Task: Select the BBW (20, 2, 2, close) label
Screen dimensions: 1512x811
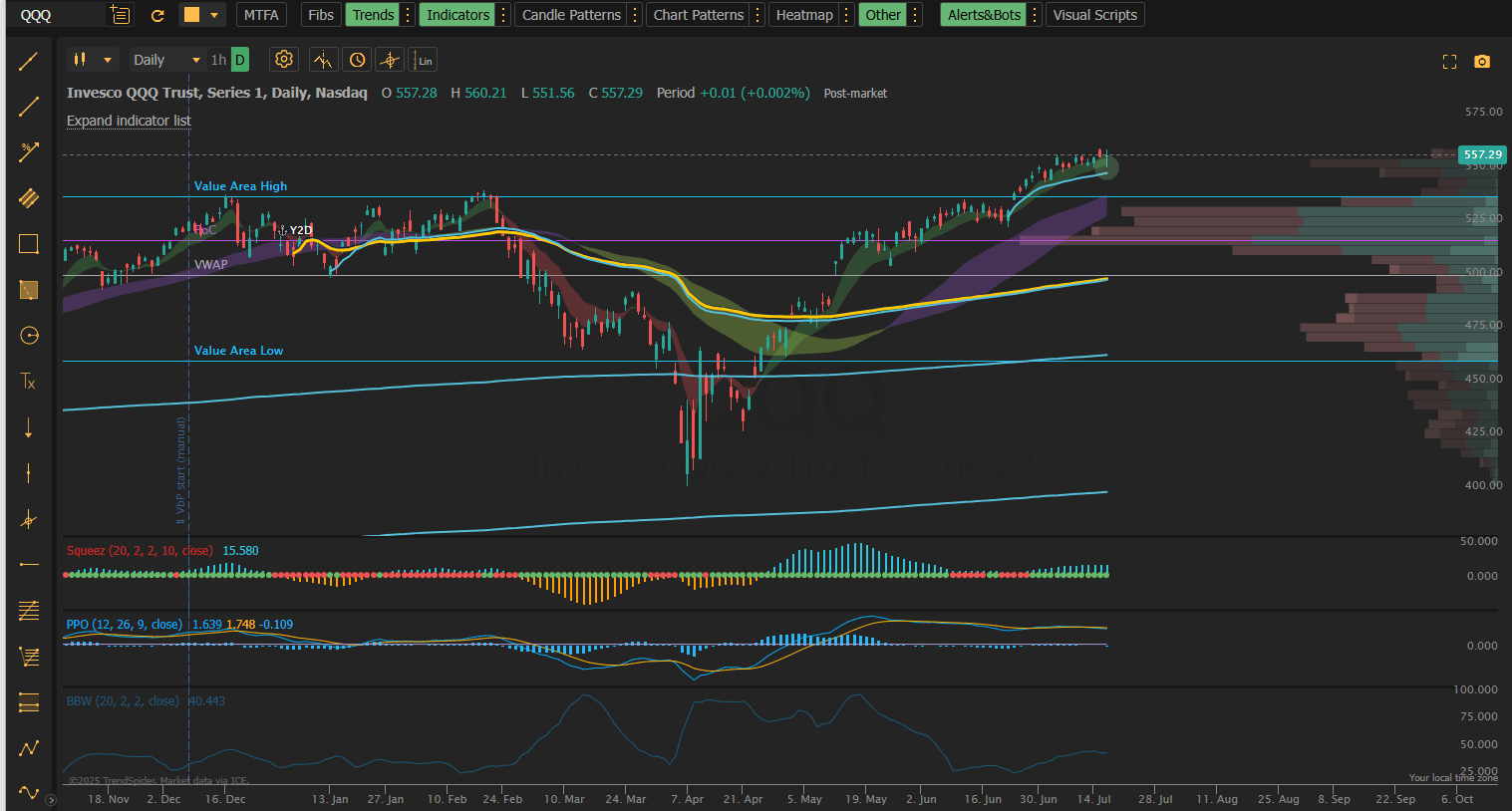Action: (x=123, y=701)
